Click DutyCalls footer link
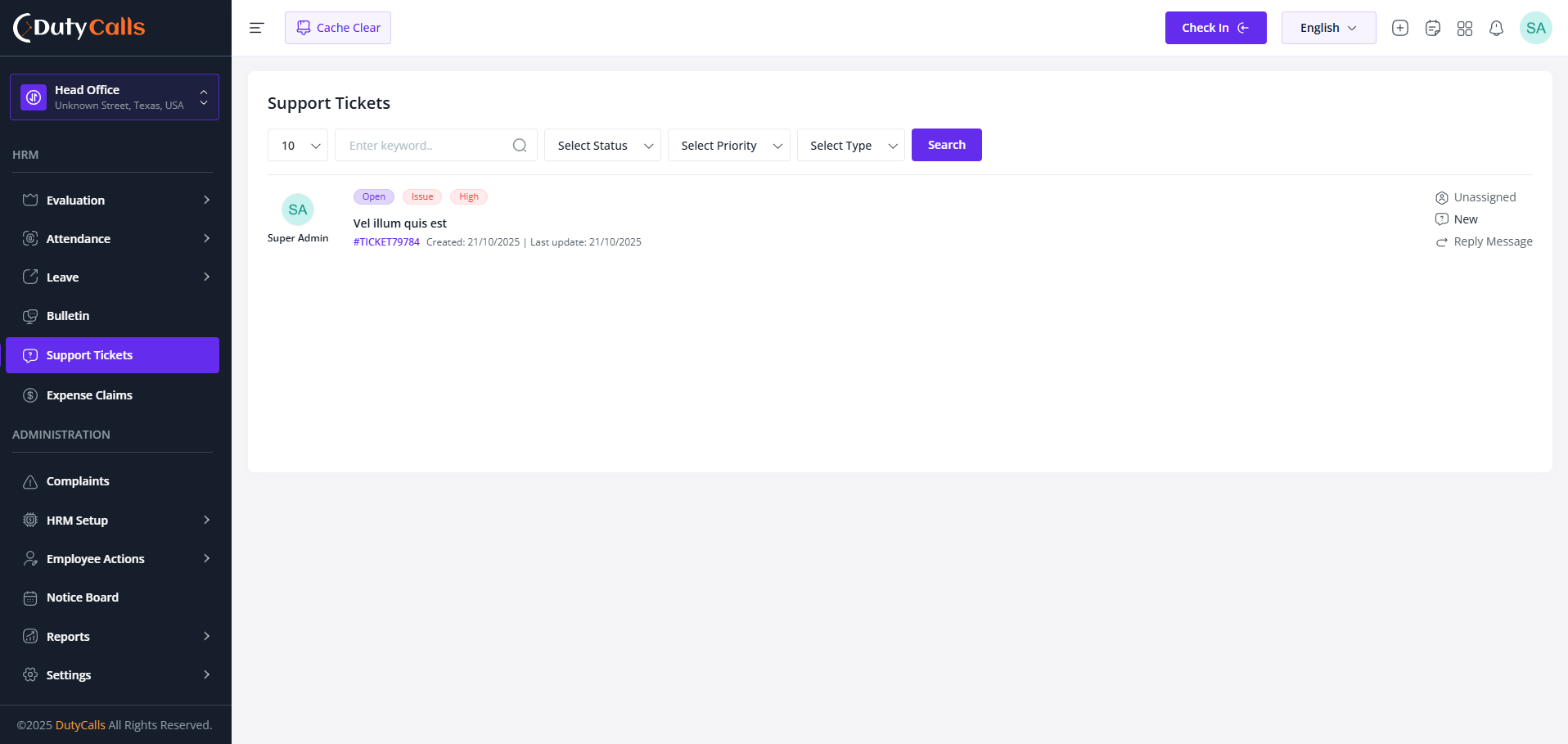The image size is (1568, 744). pyautogui.click(x=80, y=725)
